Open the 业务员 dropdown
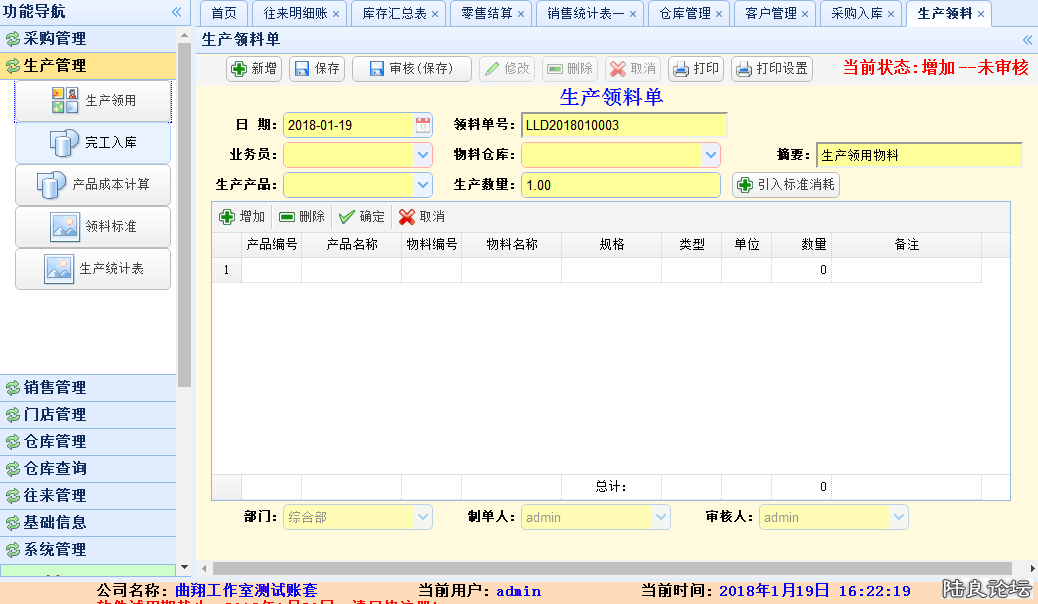 click(x=423, y=155)
